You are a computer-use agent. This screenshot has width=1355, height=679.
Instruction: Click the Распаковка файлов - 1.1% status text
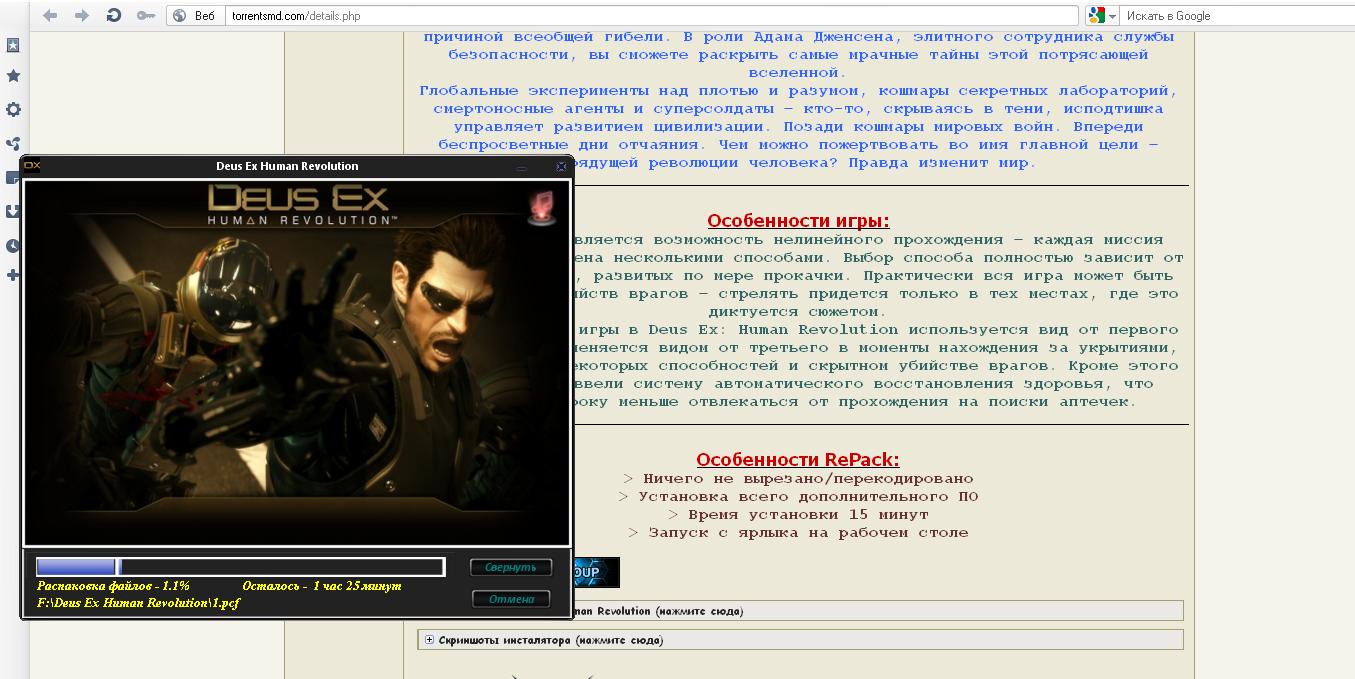click(113, 586)
